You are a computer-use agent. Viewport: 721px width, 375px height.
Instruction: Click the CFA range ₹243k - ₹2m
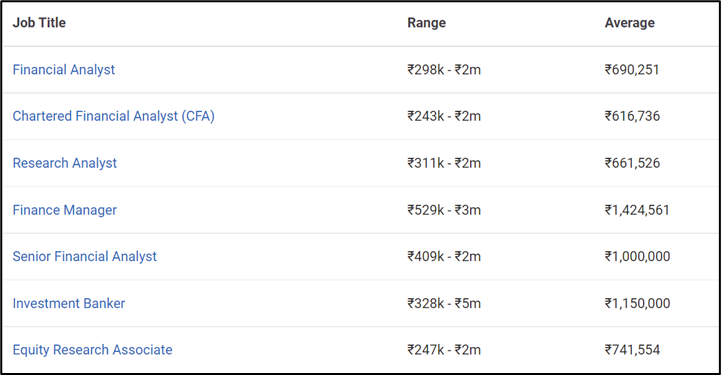coord(444,116)
